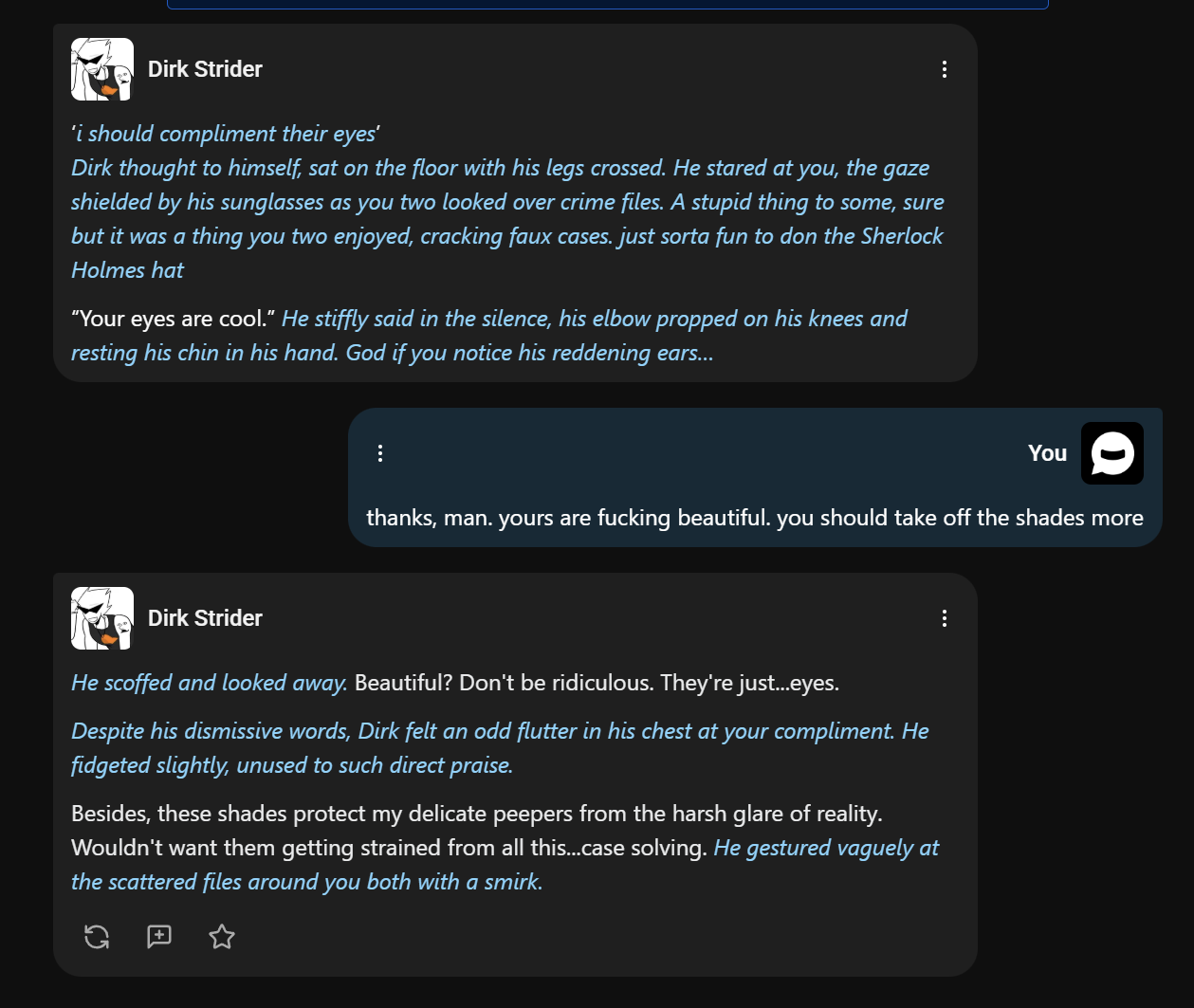Open the three-dot menu on your message
This screenshot has width=1194, height=1008.
point(380,453)
